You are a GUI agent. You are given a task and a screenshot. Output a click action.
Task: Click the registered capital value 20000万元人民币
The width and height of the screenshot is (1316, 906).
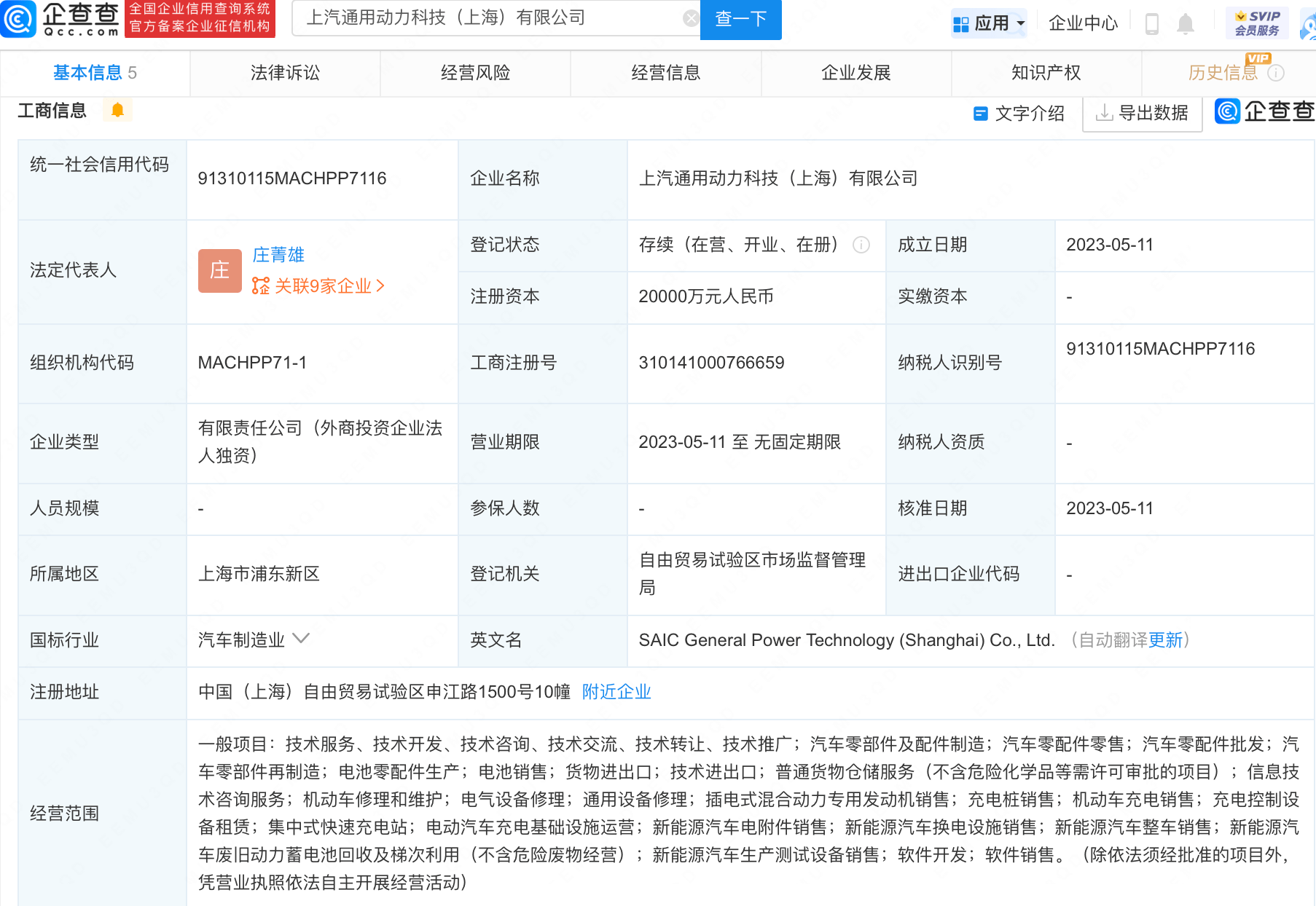pos(706,296)
